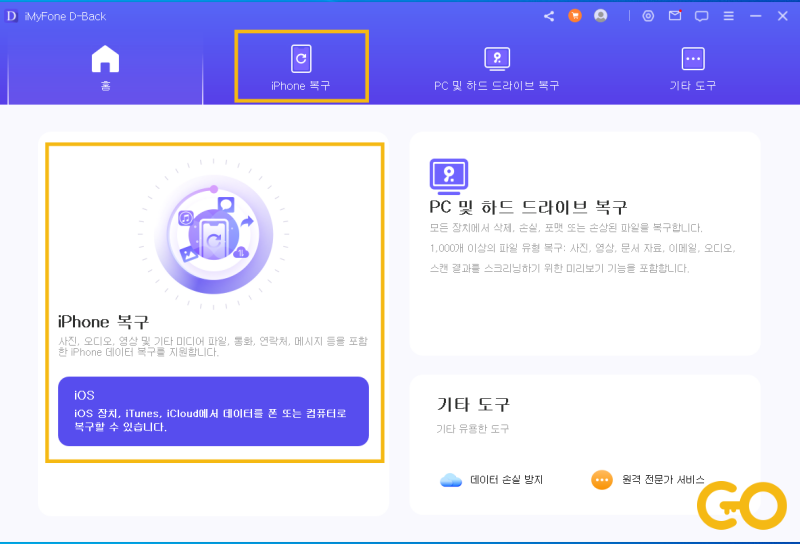Screen dimensions: 800x544
Task: Open the 기타 도구 tab
Action: 693,69
